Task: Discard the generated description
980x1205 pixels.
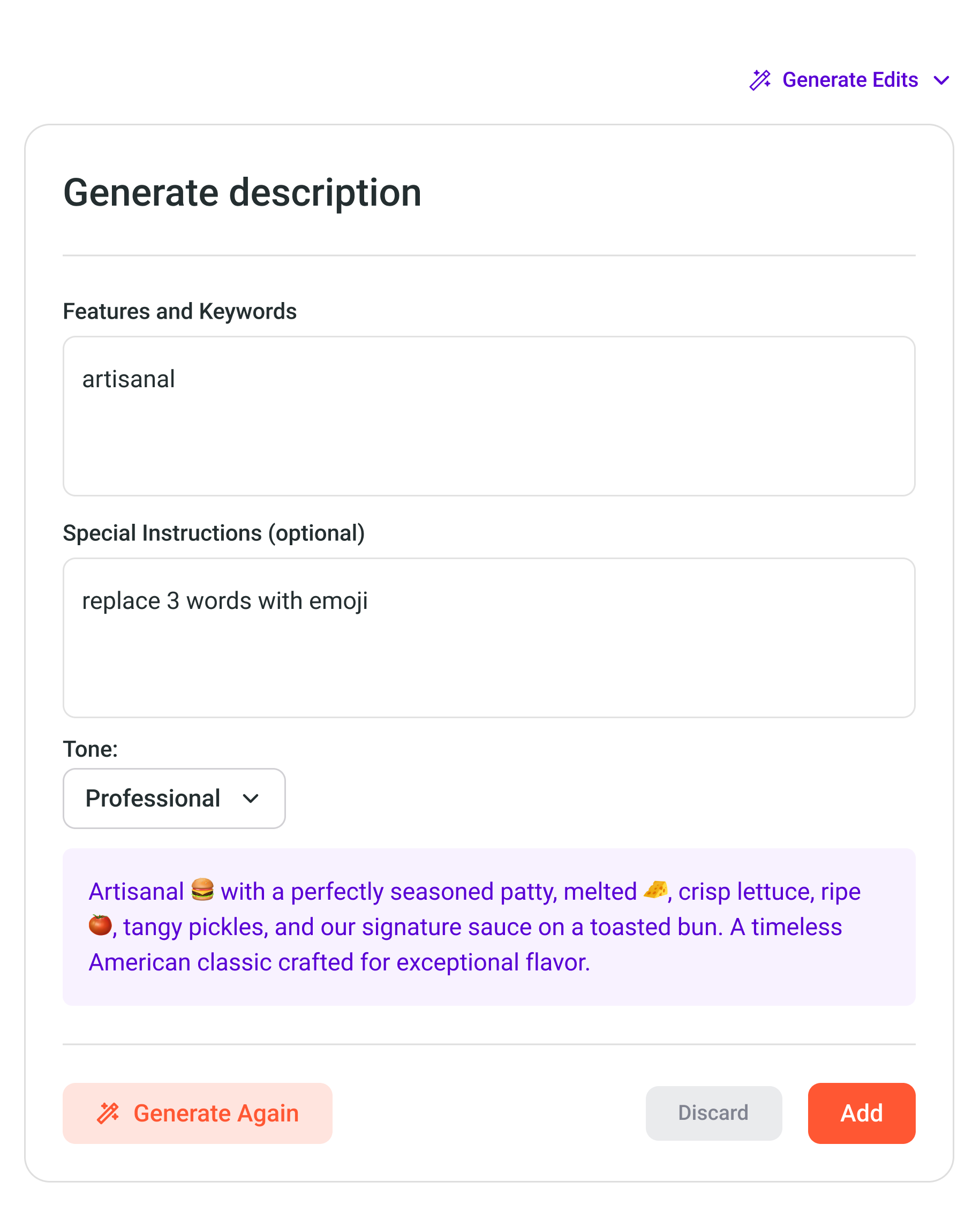Action: click(713, 1113)
